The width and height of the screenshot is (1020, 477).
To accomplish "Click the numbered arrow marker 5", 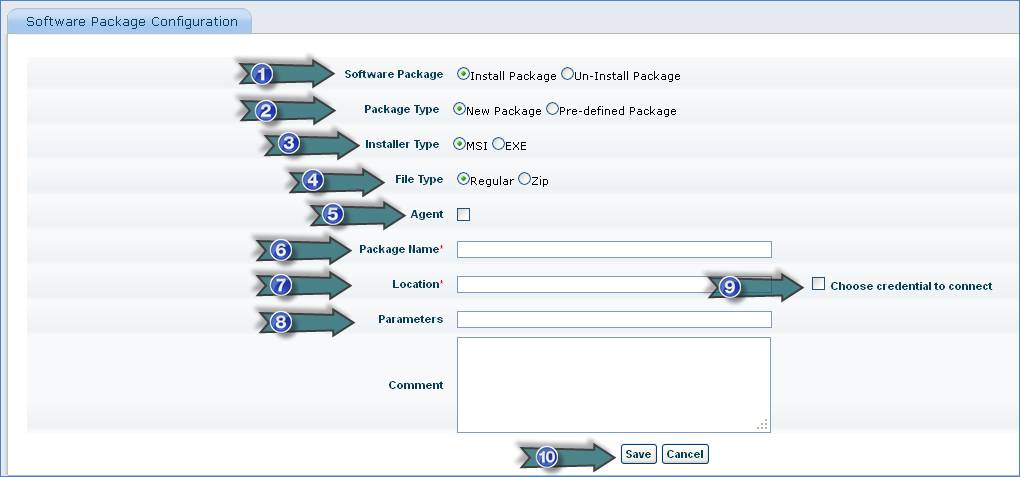I will [x=335, y=214].
